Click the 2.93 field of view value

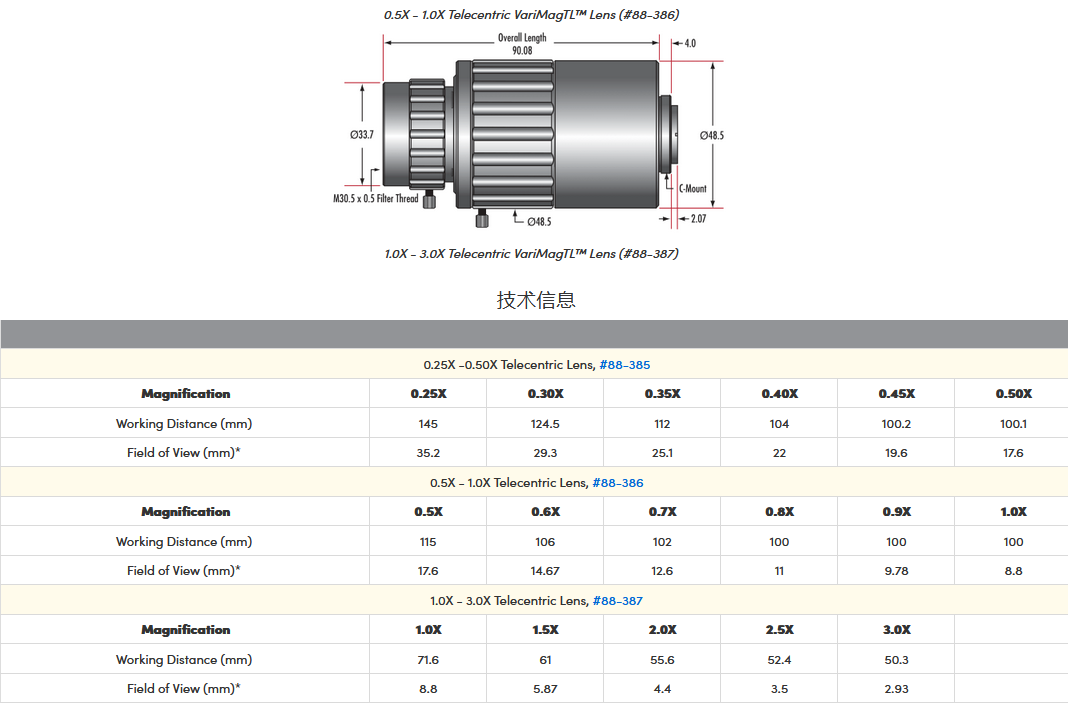tap(896, 689)
